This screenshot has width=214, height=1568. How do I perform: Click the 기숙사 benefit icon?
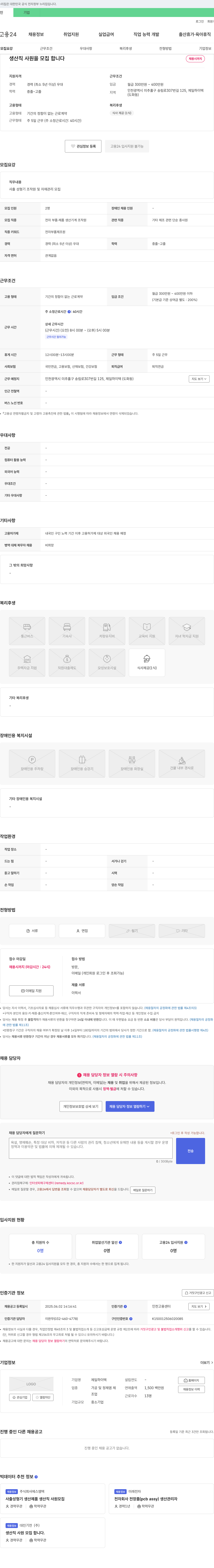pyautogui.click(x=67, y=631)
